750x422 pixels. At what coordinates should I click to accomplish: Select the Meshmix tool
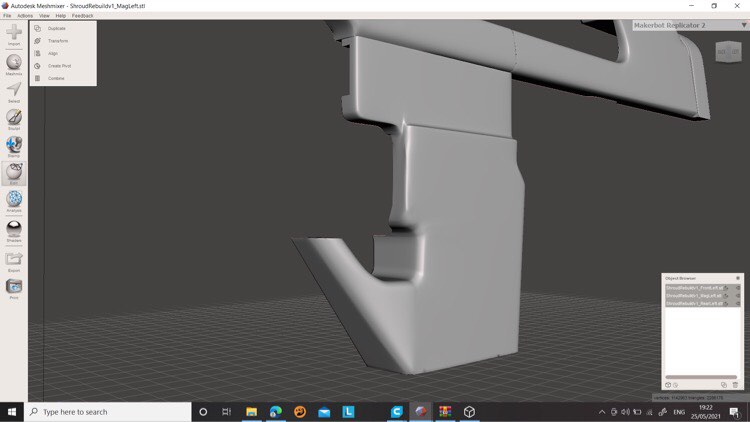(x=14, y=63)
